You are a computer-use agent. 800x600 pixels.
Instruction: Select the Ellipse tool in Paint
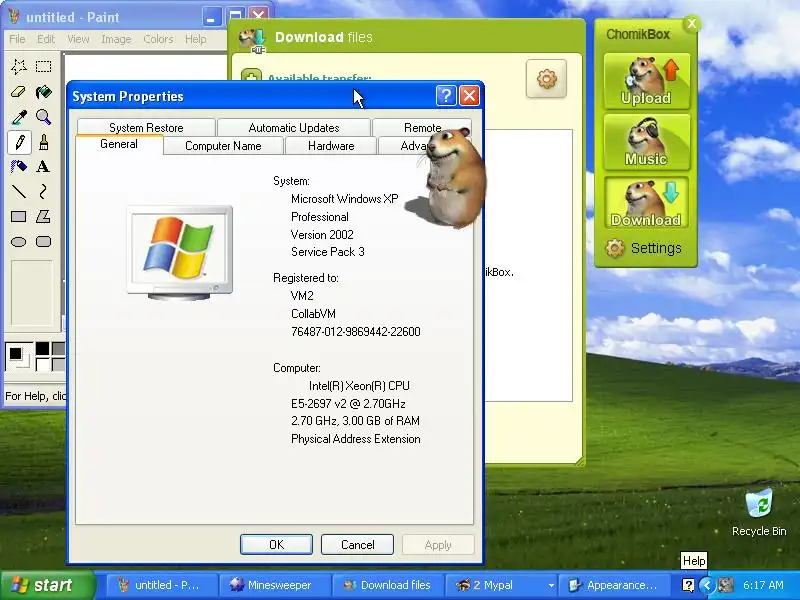(19, 242)
